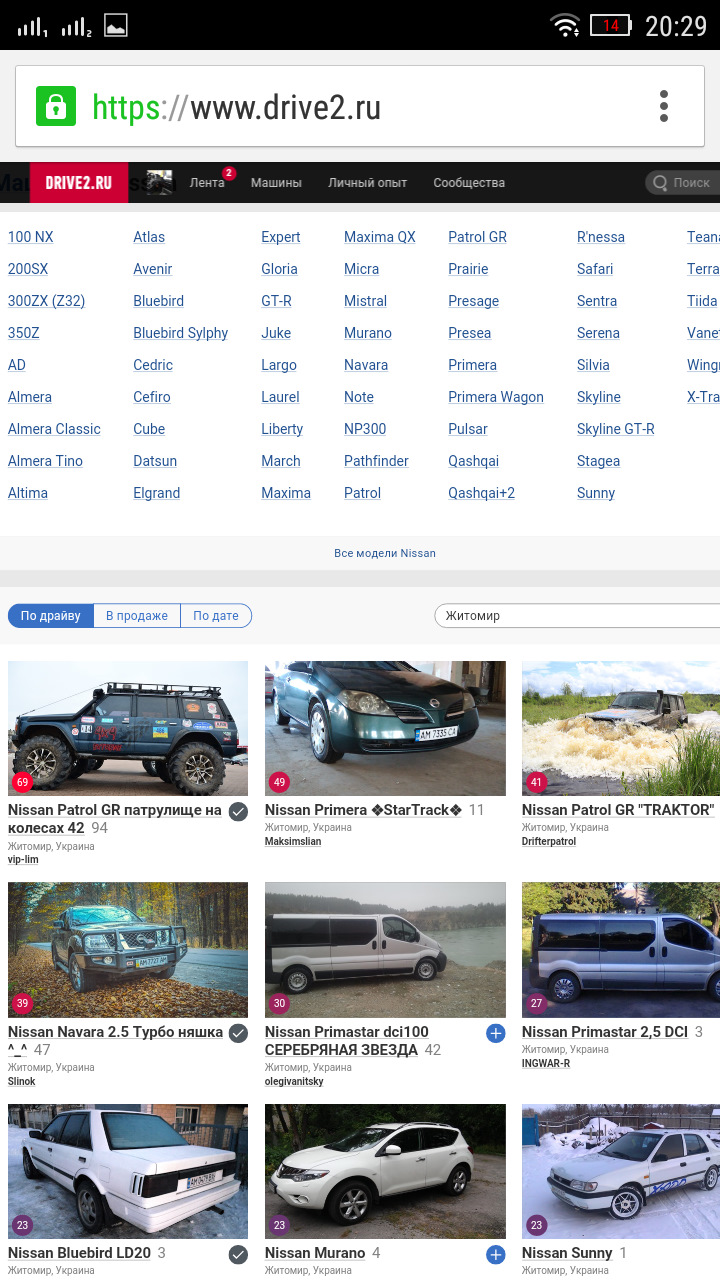Open the GT-R model link

click(277, 301)
